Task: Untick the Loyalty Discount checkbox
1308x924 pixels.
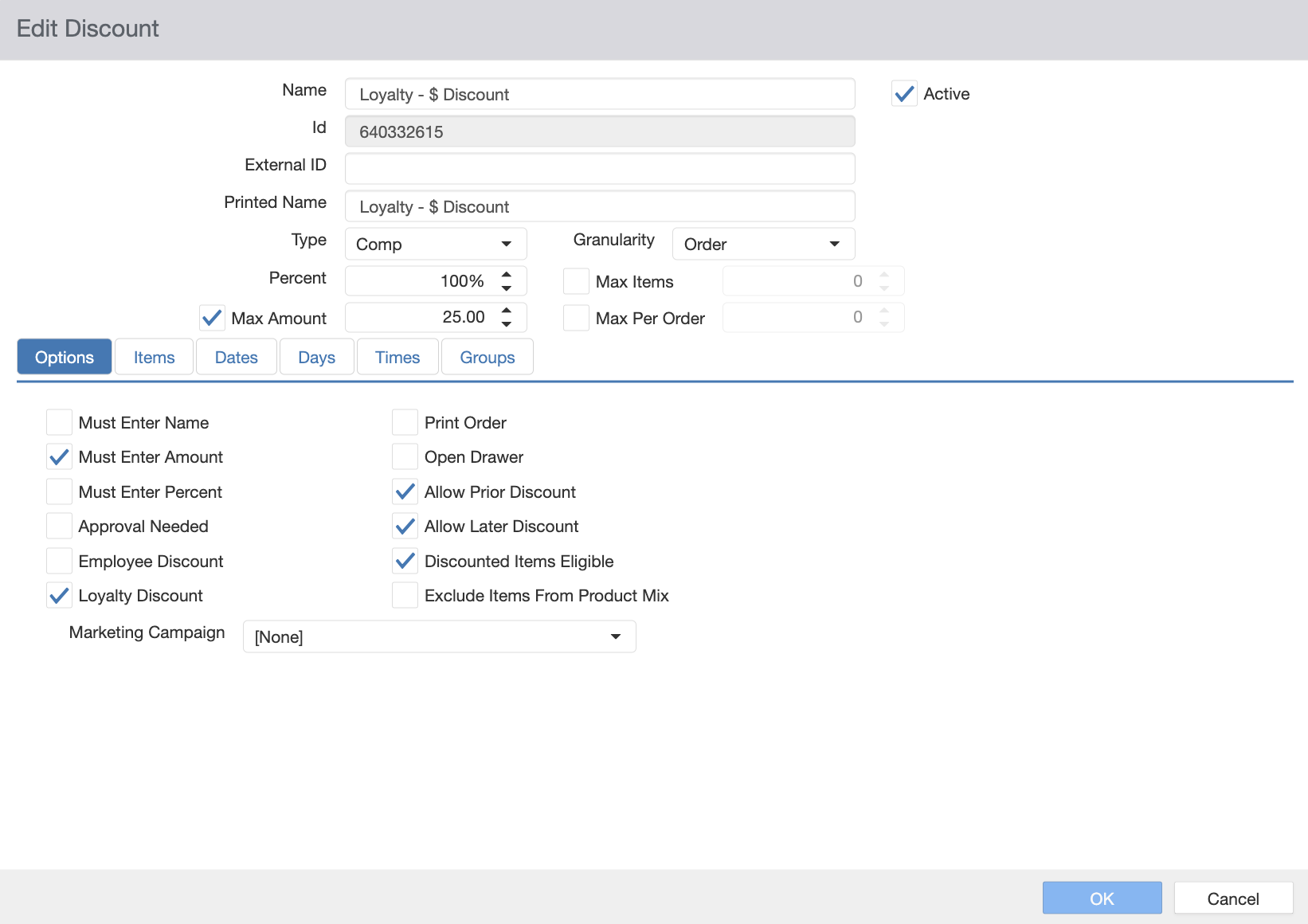Action: pyautogui.click(x=60, y=596)
